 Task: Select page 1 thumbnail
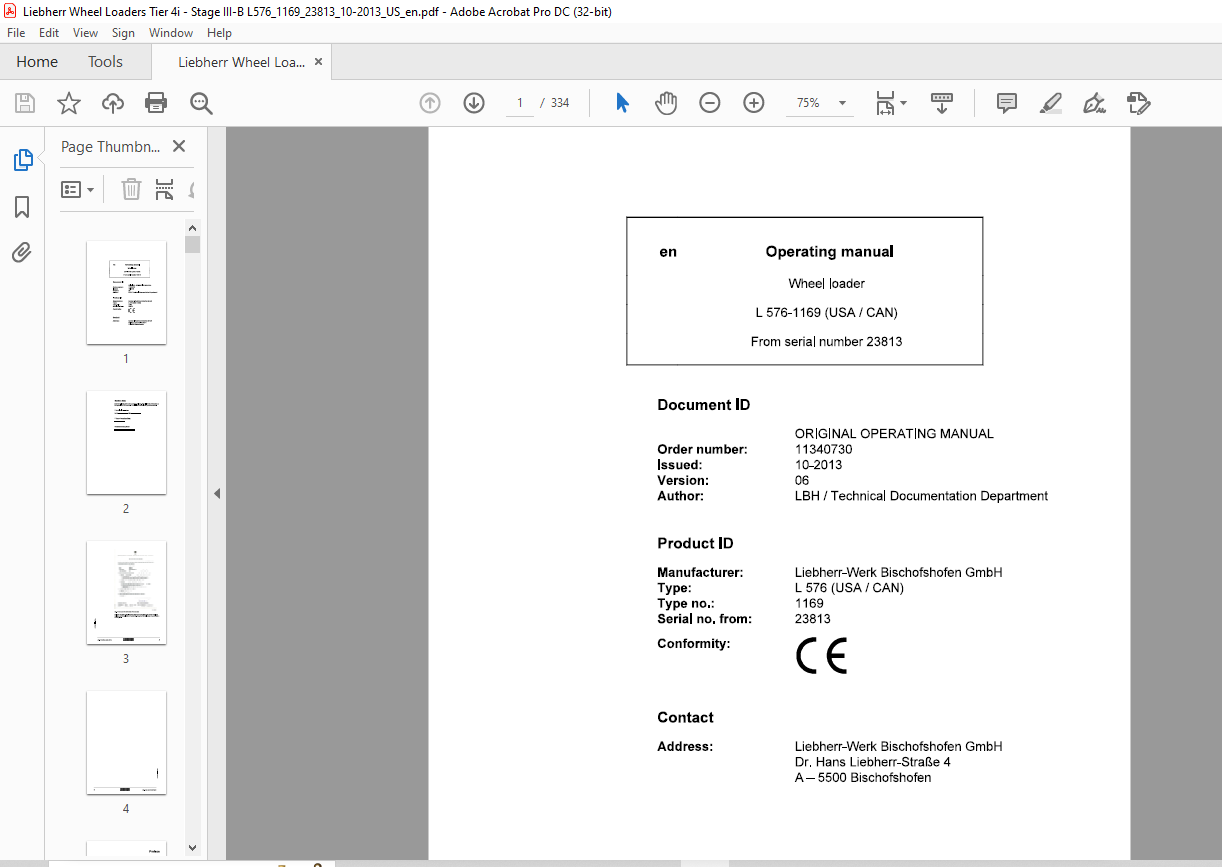point(126,292)
